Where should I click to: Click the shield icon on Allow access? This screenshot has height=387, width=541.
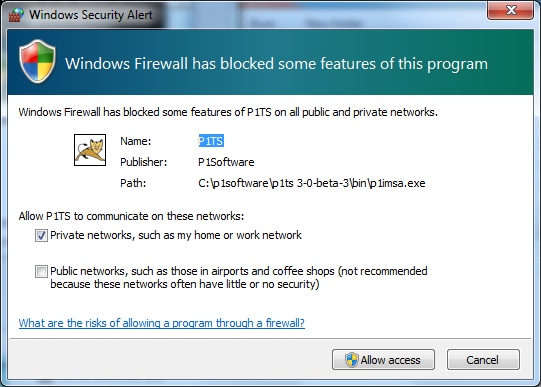pyautogui.click(x=352, y=360)
